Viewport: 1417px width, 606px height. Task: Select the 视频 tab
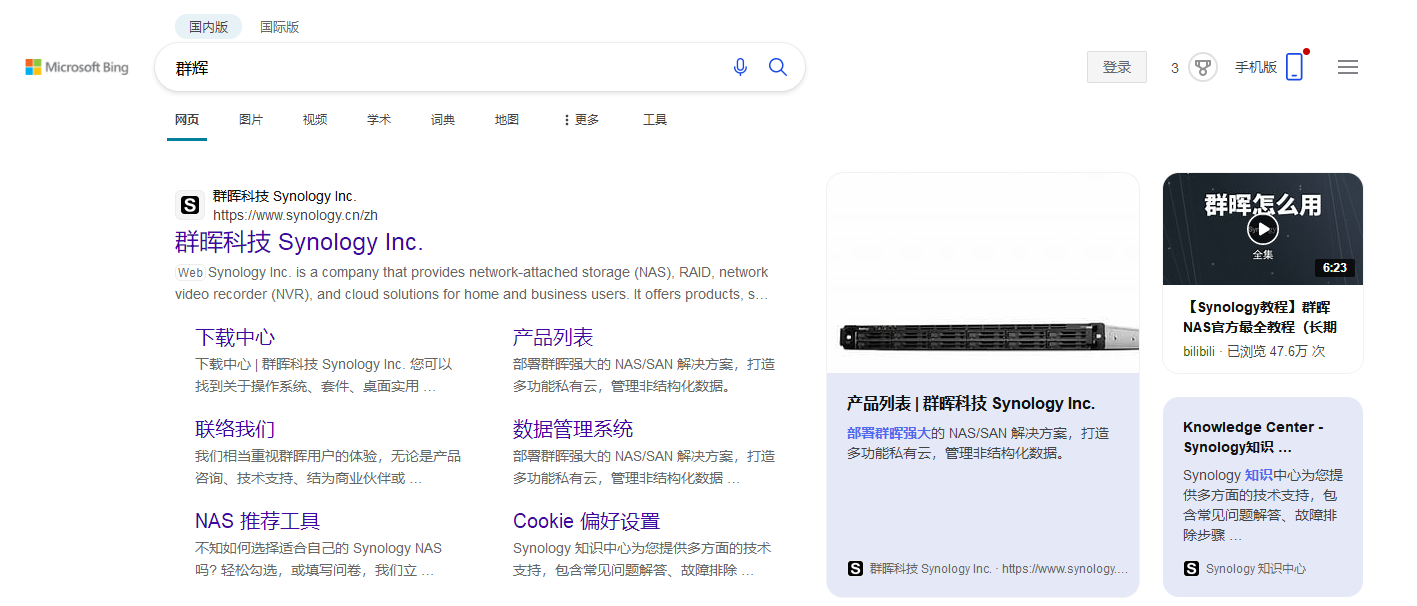coord(315,120)
